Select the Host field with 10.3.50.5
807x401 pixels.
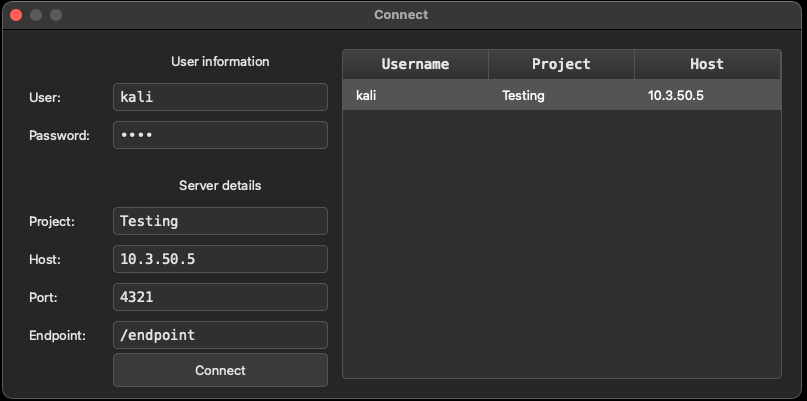coord(220,259)
